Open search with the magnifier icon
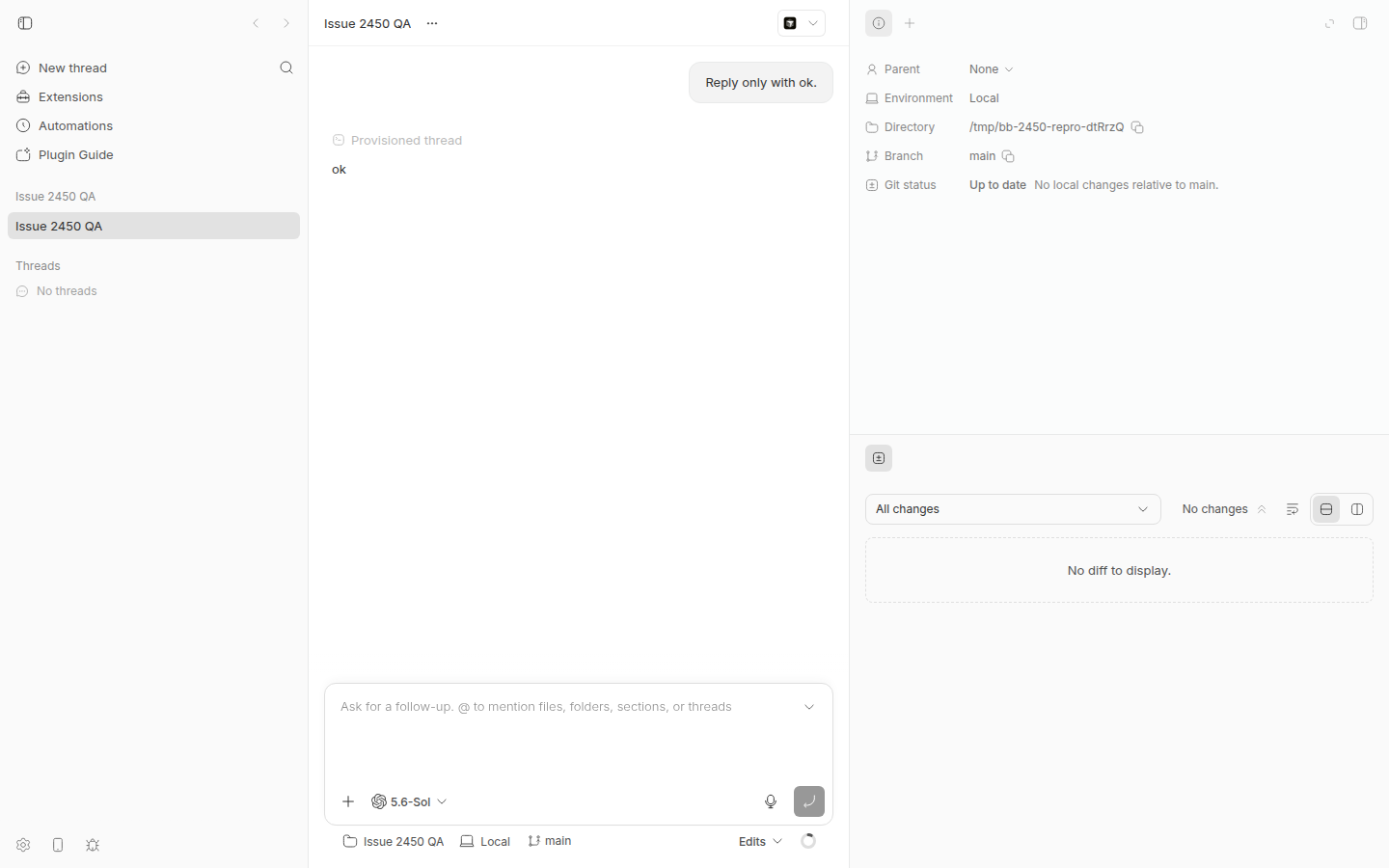Viewport: 1389px width, 868px height. coord(286,68)
